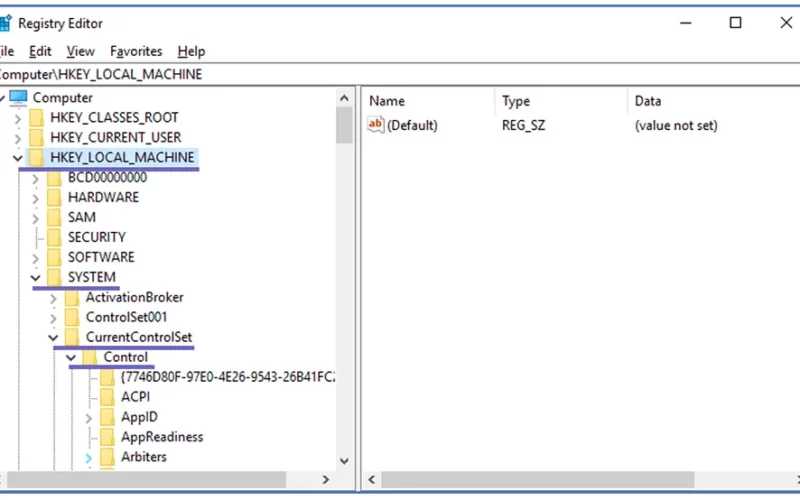This screenshot has height=500, width=800.
Task: Click the (value not set) data cell
Action: [676, 125]
